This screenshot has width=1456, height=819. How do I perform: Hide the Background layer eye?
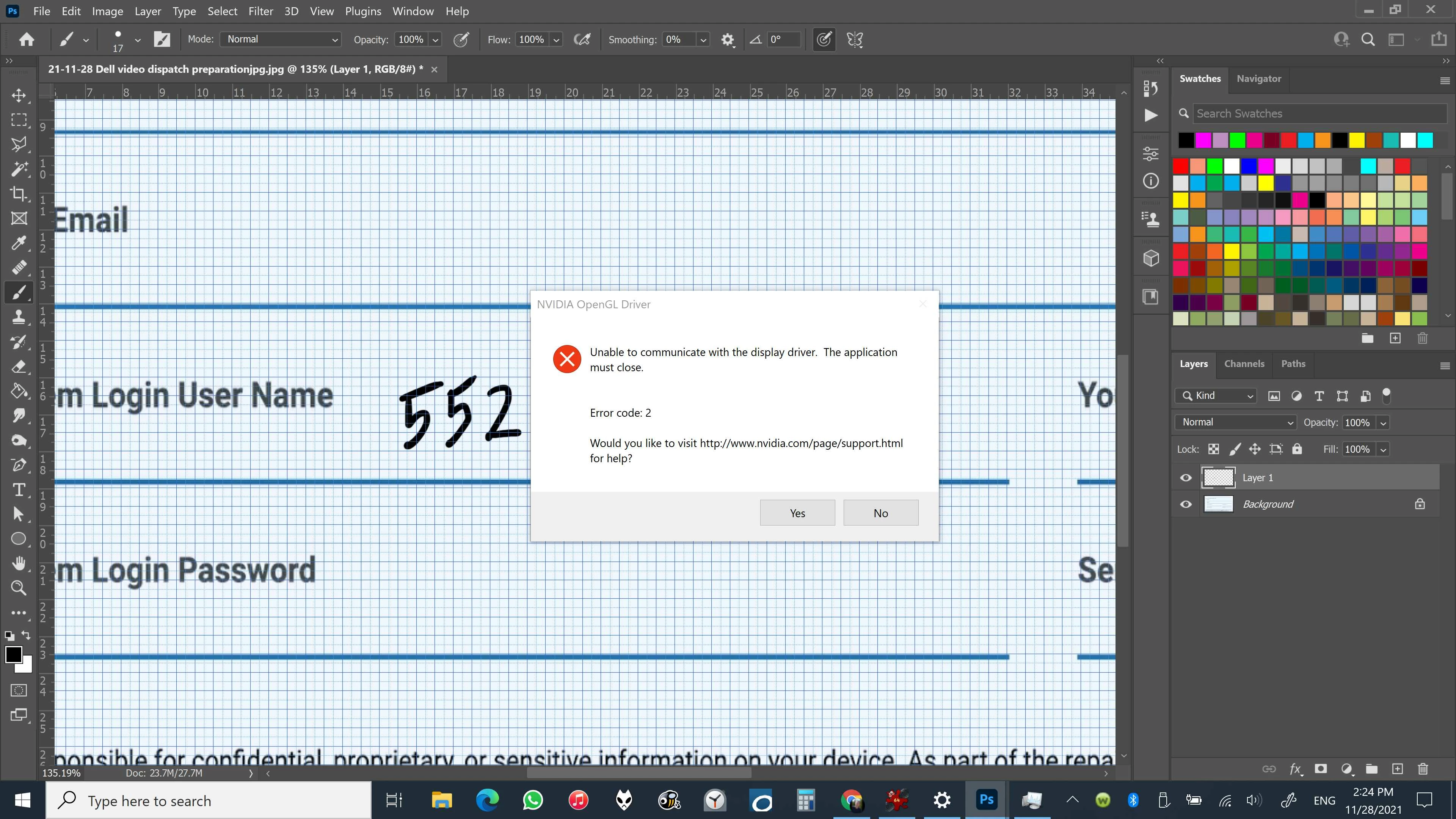pyautogui.click(x=1186, y=504)
